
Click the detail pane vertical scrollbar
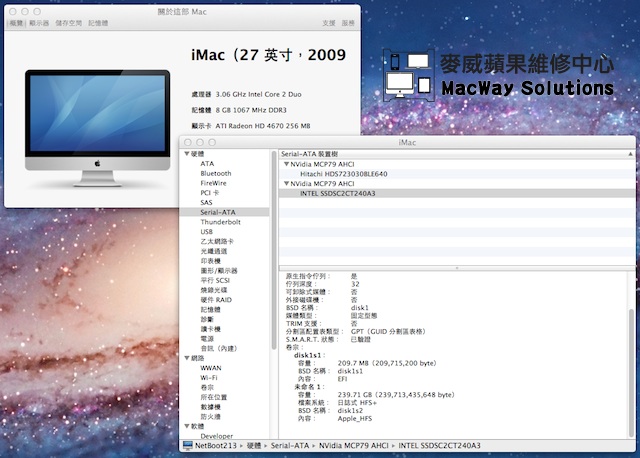[x=631, y=373]
